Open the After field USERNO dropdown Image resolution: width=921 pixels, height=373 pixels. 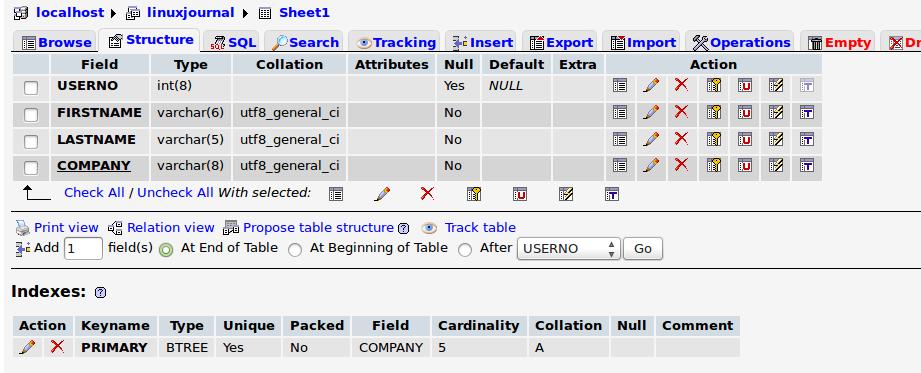coord(568,248)
